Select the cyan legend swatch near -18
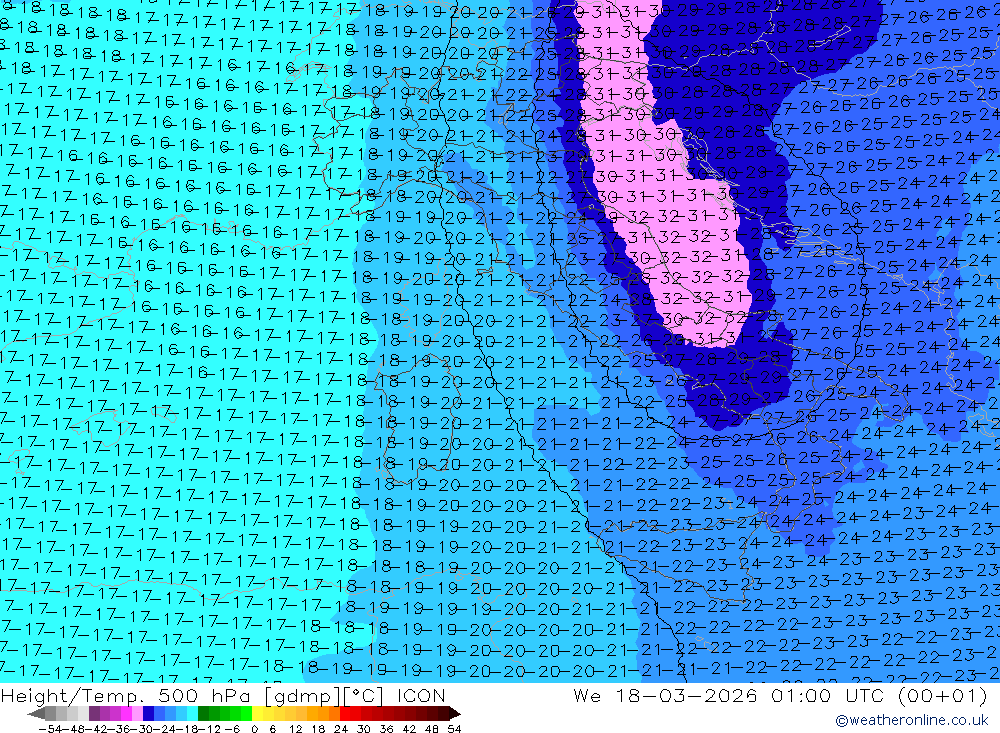 (x=192, y=714)
